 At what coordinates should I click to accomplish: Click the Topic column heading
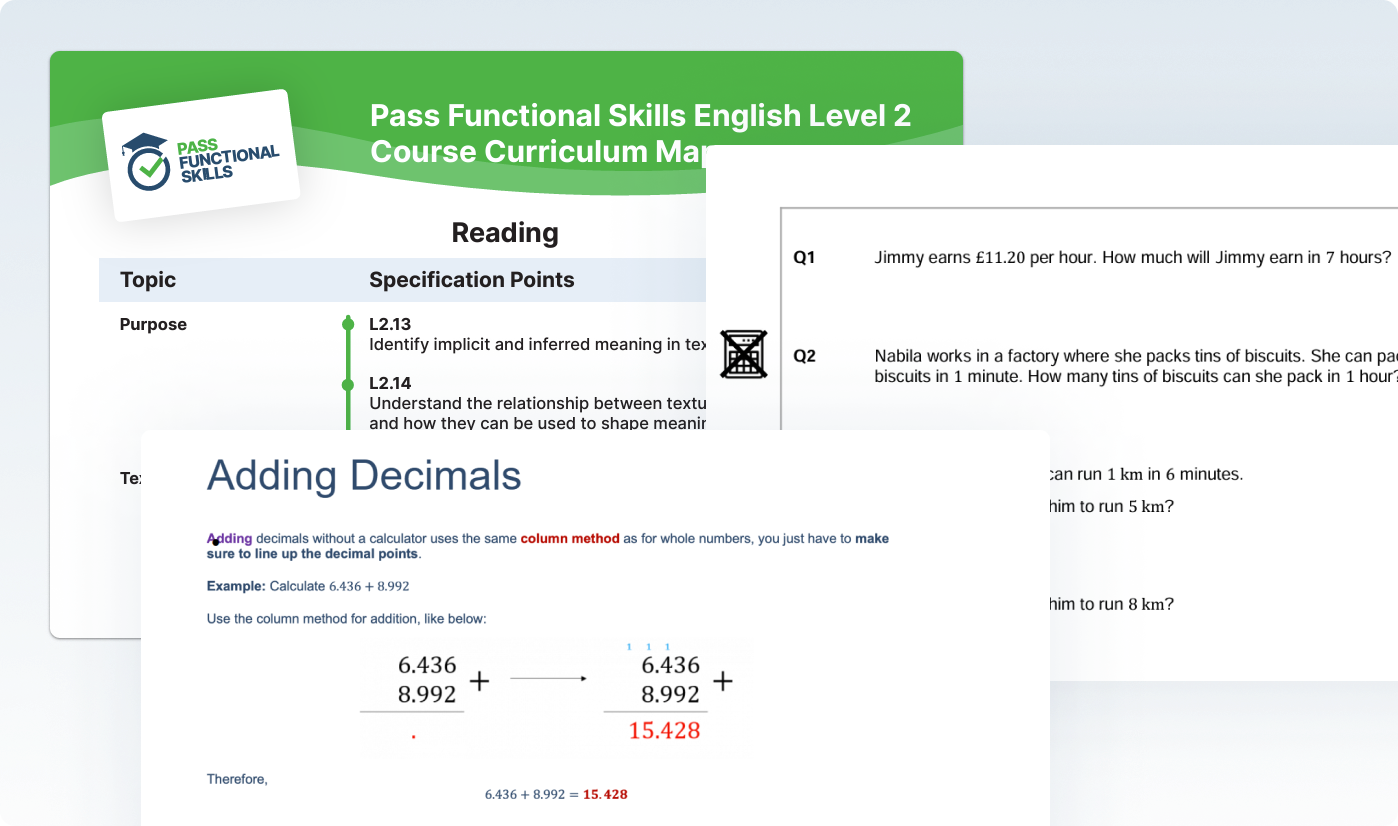pyautogui.click(x=147, y=280)
